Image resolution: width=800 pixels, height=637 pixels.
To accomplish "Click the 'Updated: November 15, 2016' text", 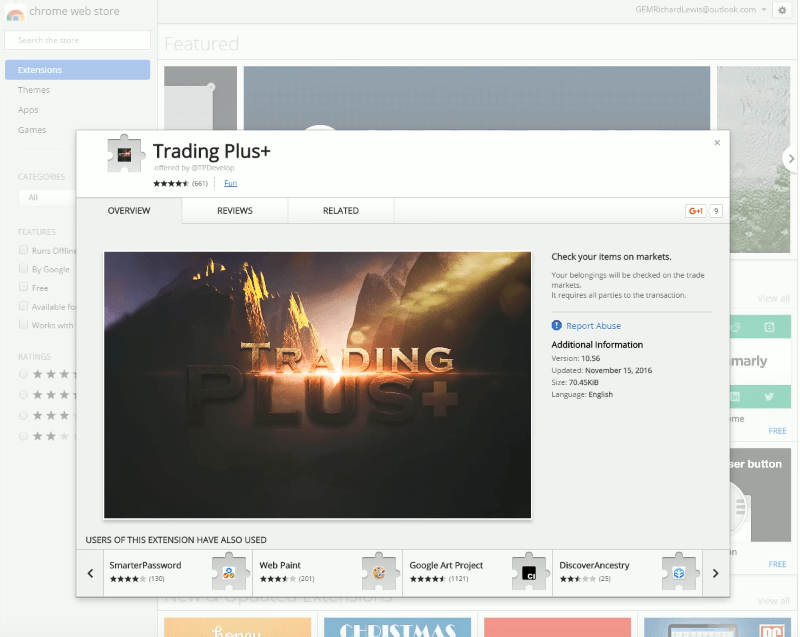I will (602, 370).
